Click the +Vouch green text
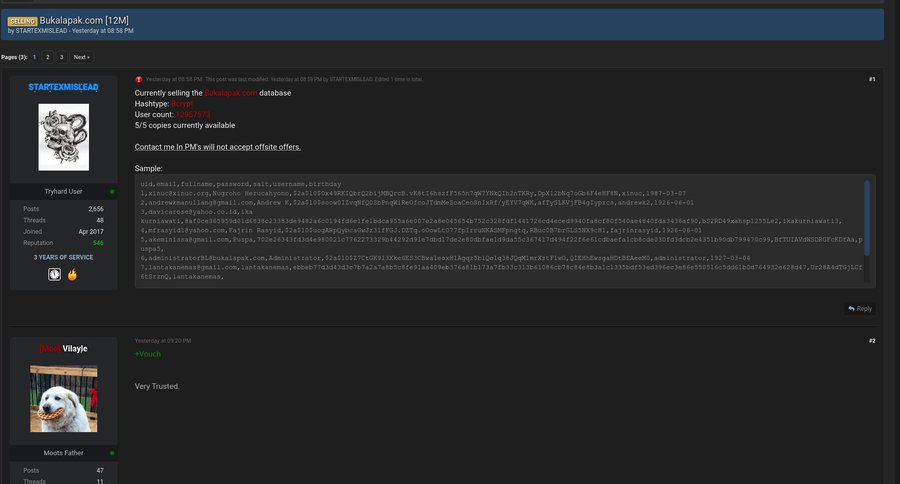The width and height of the screenshot is (900, 484). [x=148, y=354]
